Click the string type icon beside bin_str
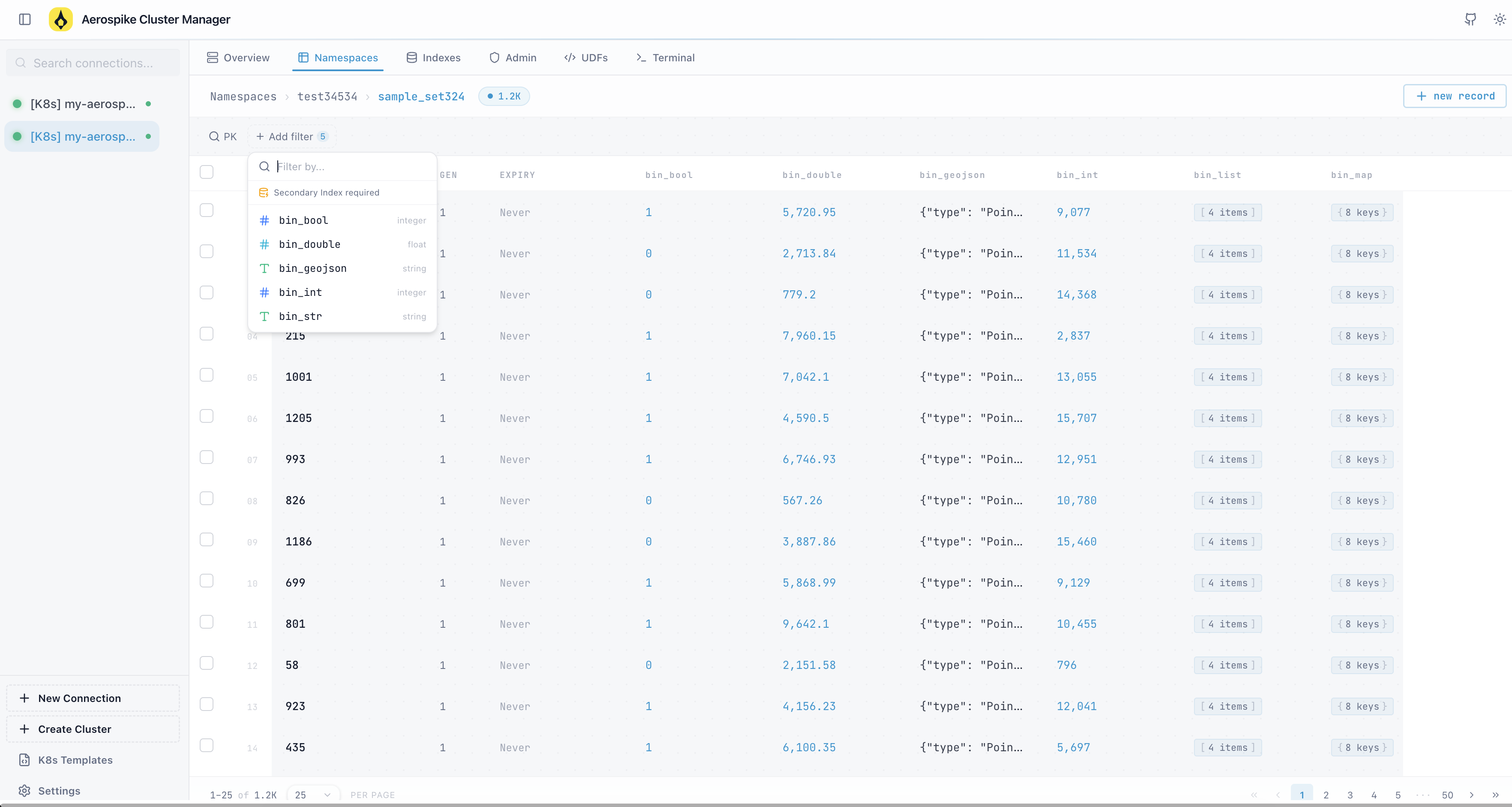 tap(264, 316)
